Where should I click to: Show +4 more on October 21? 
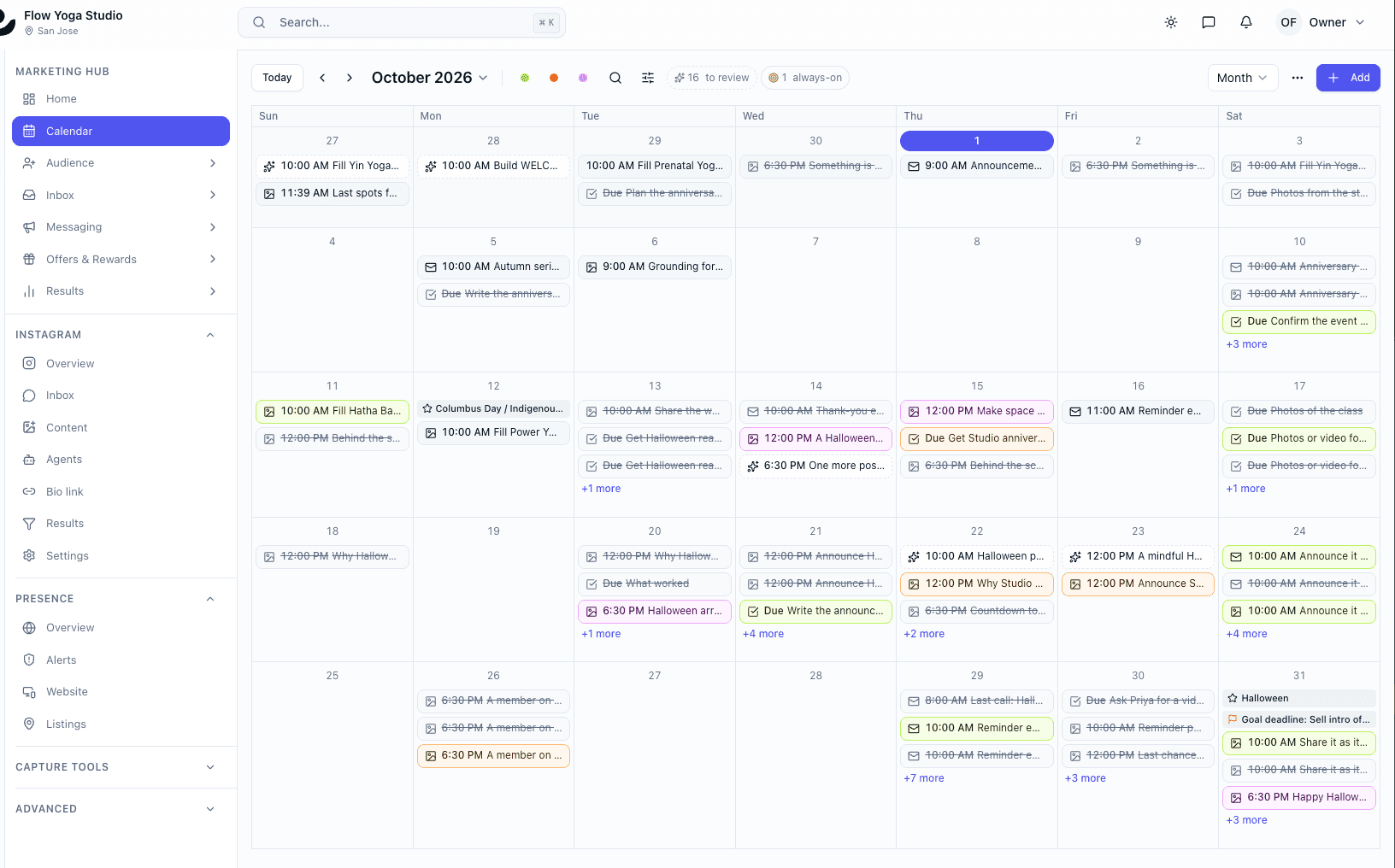point(763,634)
